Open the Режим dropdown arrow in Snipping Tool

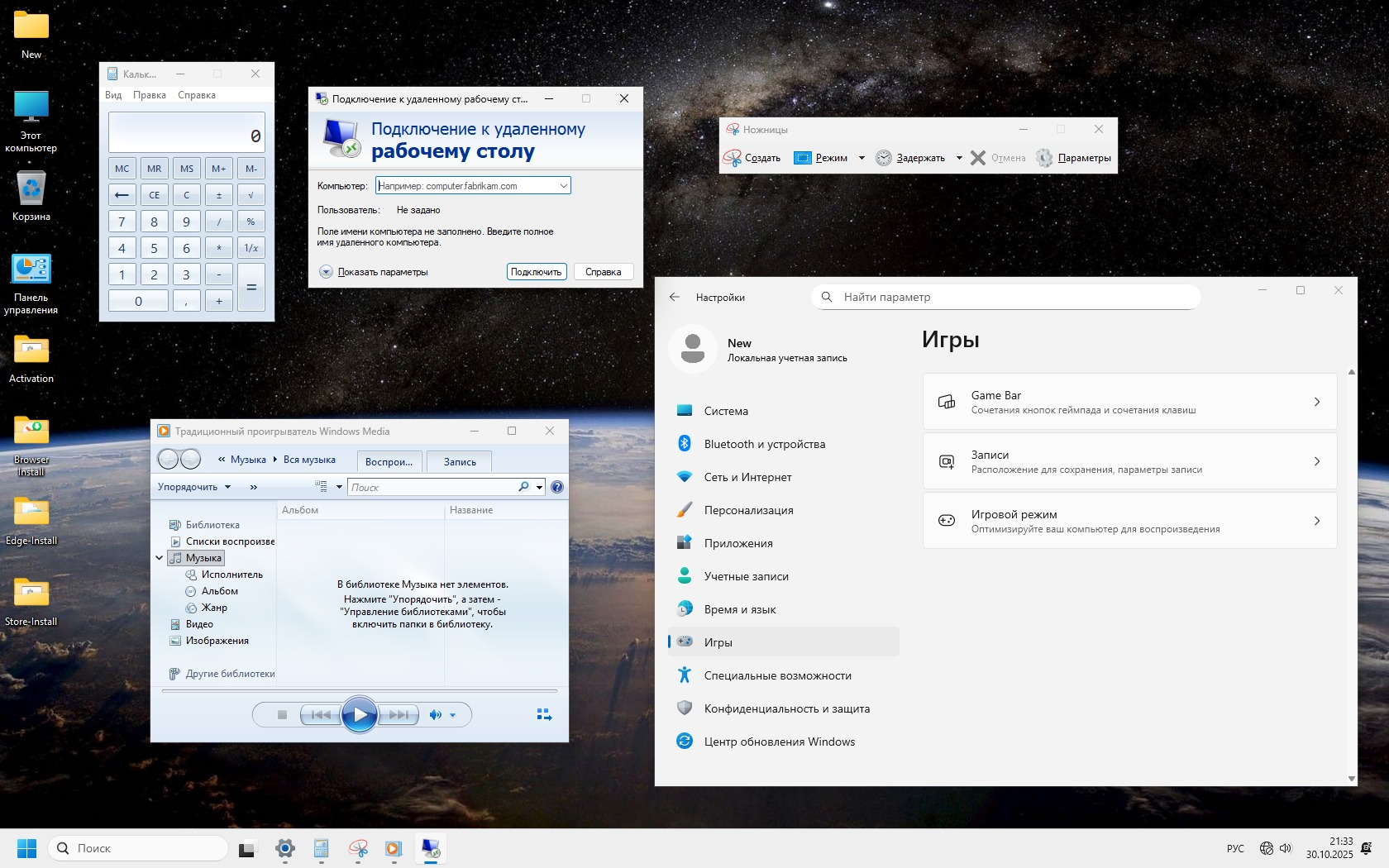[862, 158]
